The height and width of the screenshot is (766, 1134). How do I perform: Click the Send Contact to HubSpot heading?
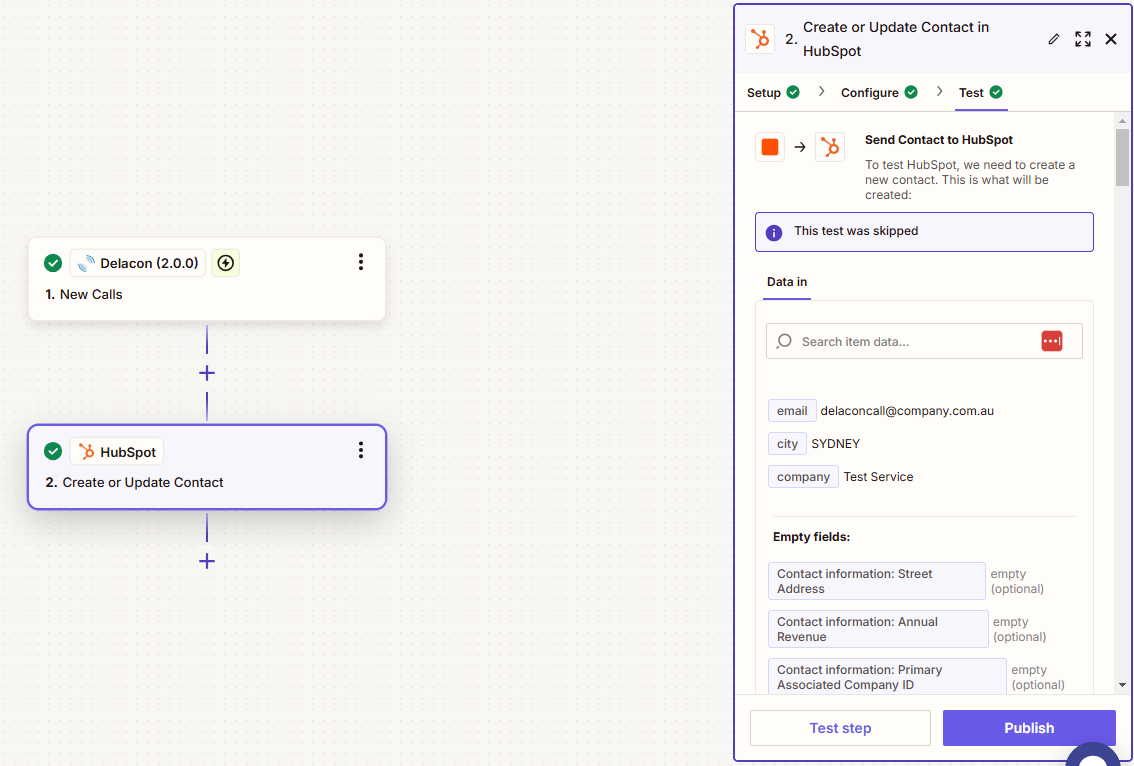pyautogui.click(x=939, y=140)
